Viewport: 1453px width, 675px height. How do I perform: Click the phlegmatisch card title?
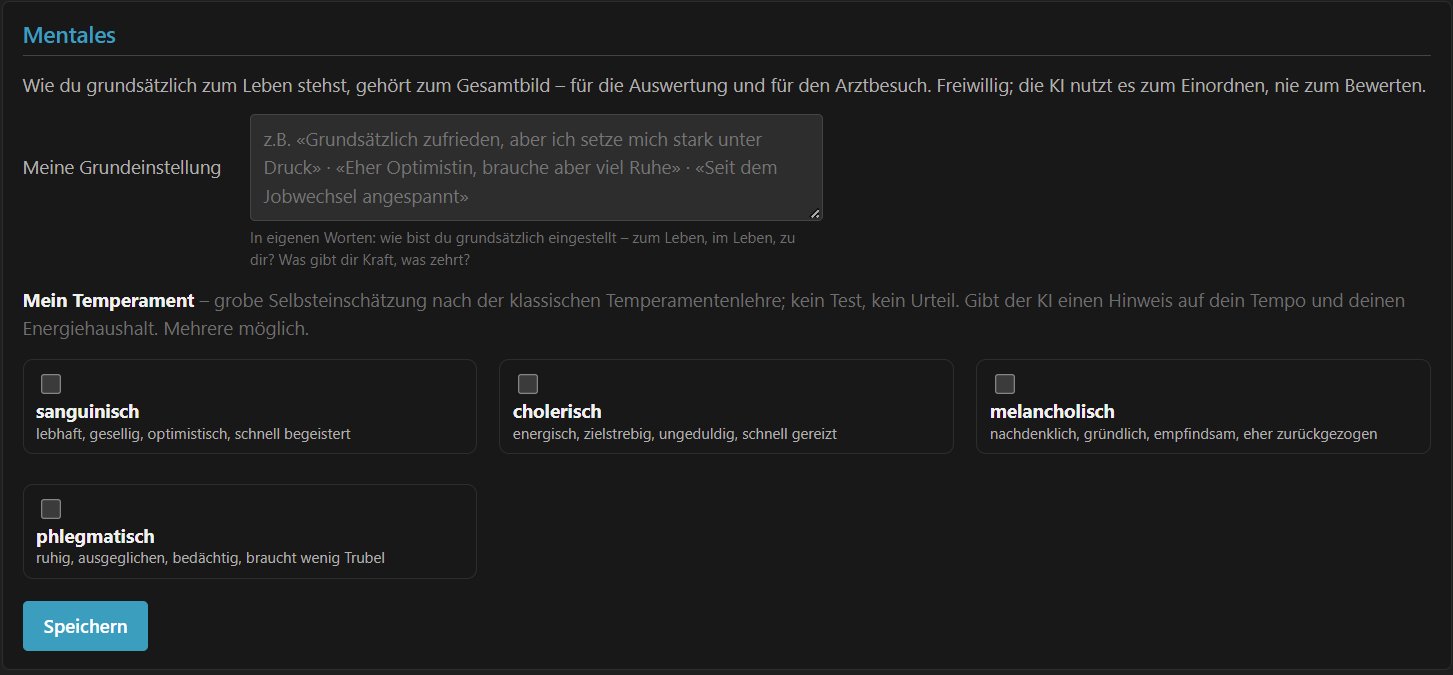coord(95,536)
